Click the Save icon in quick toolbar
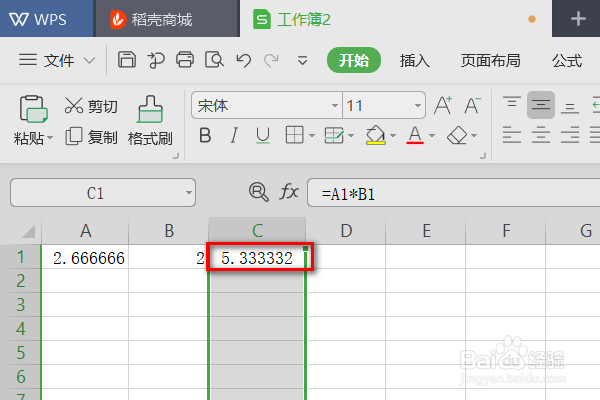This screenshot has height=400, width=600. click(x=127, y=60)
